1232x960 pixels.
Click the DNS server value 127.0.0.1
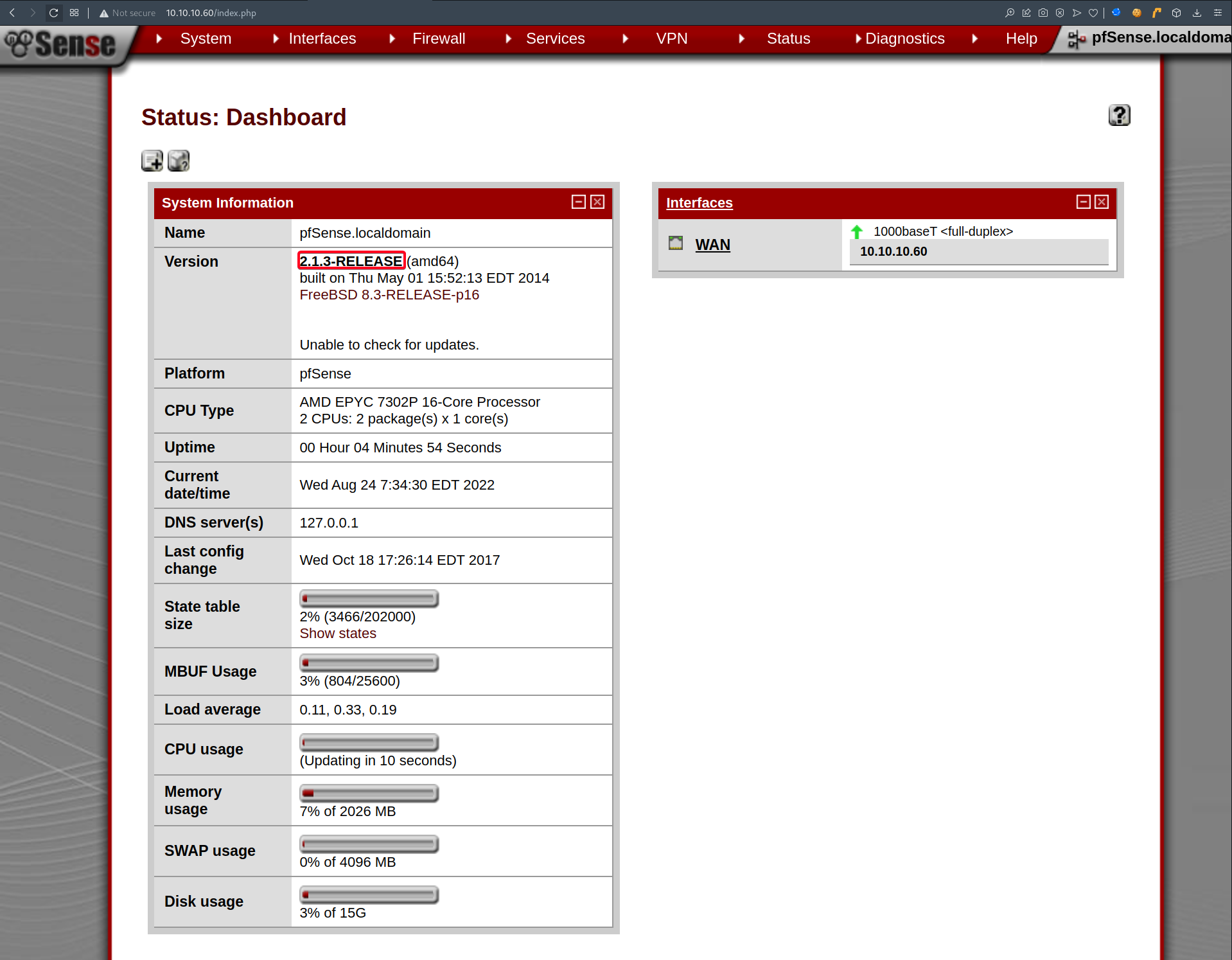pyautogui.click(x=329, y=523)
